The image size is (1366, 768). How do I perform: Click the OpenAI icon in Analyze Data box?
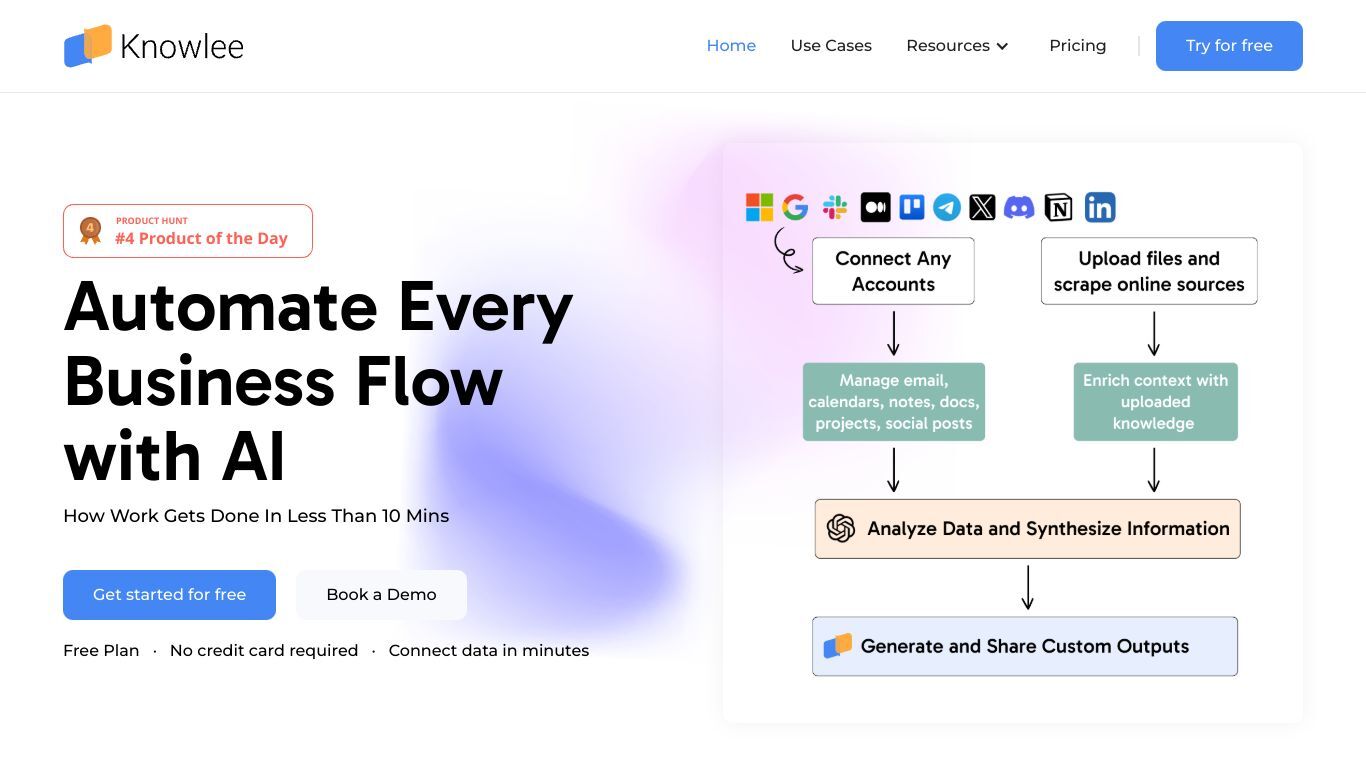click(841, 529)
